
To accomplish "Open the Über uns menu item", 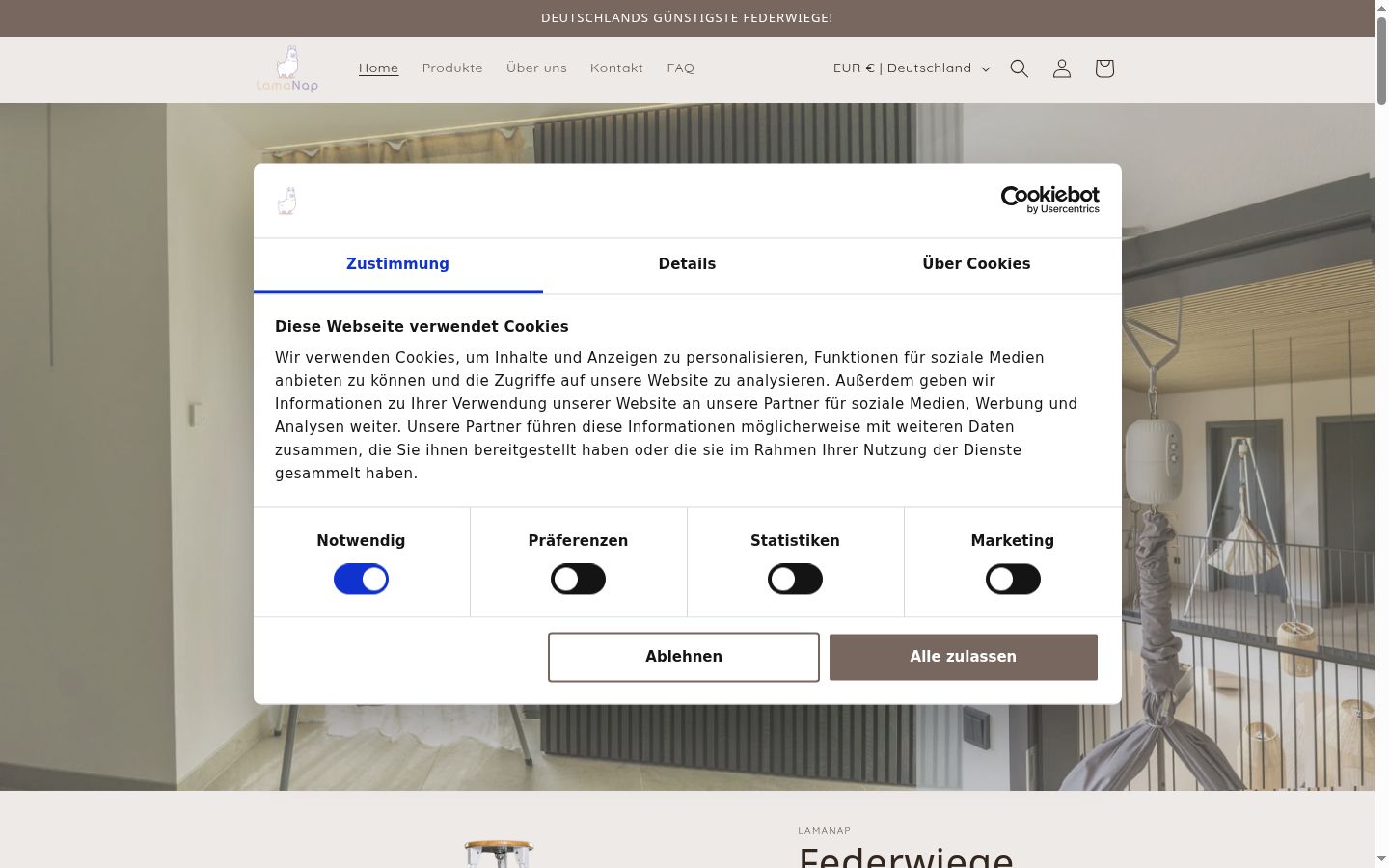I will pyautogui.click(x=536, y=68).
